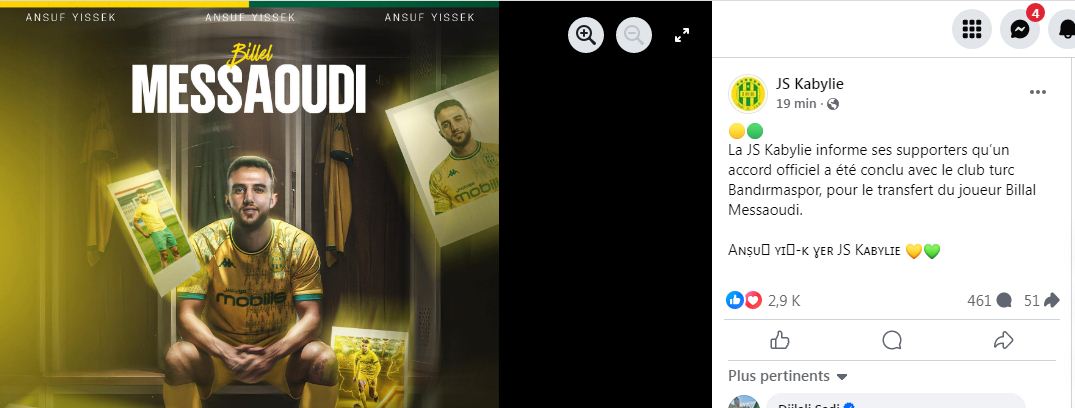Image resolution: width=1075 pixels, height=408 pixels.
Task: View the 51 shares
Action: point(1041,300)
